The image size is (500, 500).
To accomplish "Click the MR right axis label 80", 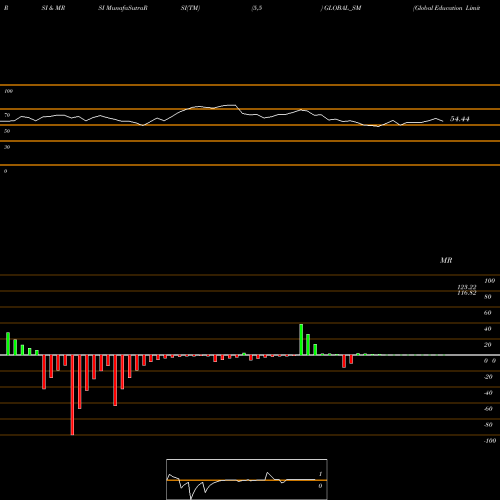I will [x=488, y=297].
